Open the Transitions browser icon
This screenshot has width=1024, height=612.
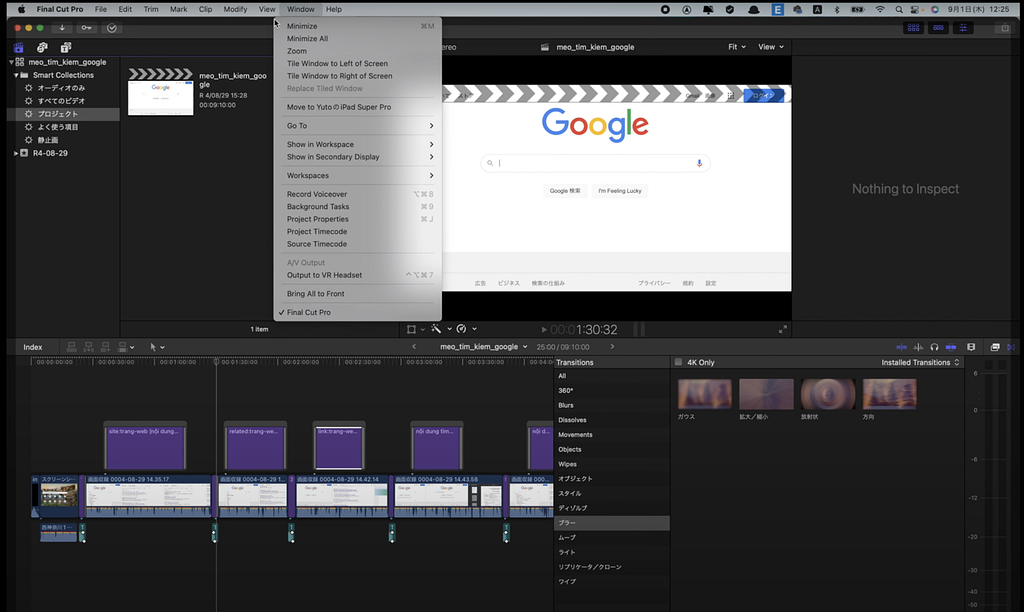[x=1012, y=347]
